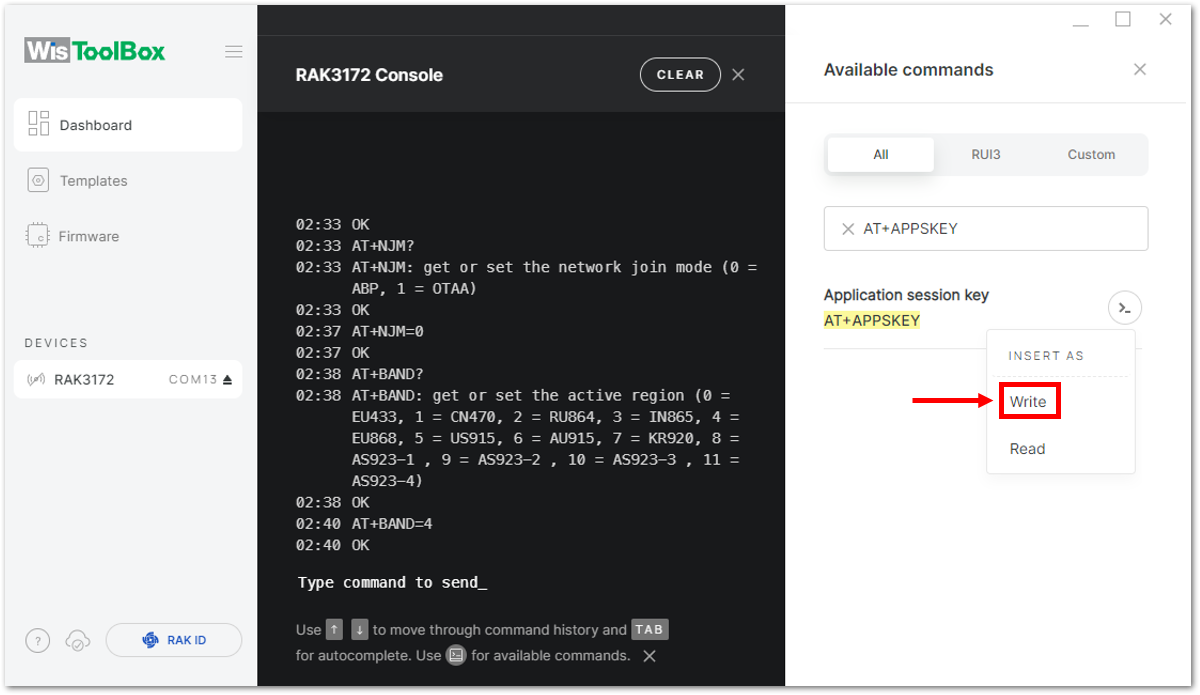The width and height of the screenshot is (1200, 695).
Task: Click the available commands terminal icon in hint
Action: 456,656
